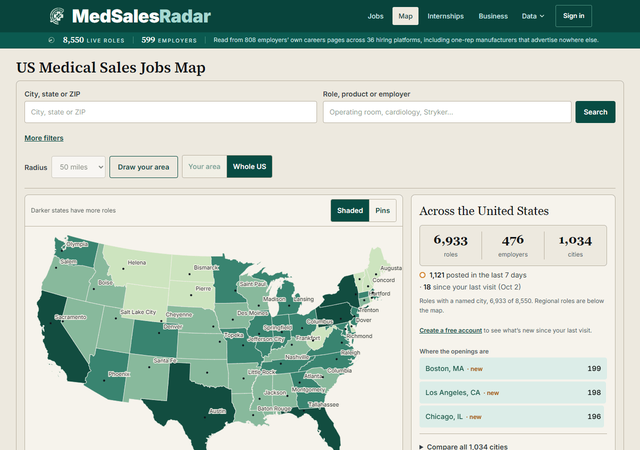640x450 pixels.
Task: Click the Santa Fe city label
Action: click(x=165, y=361)
